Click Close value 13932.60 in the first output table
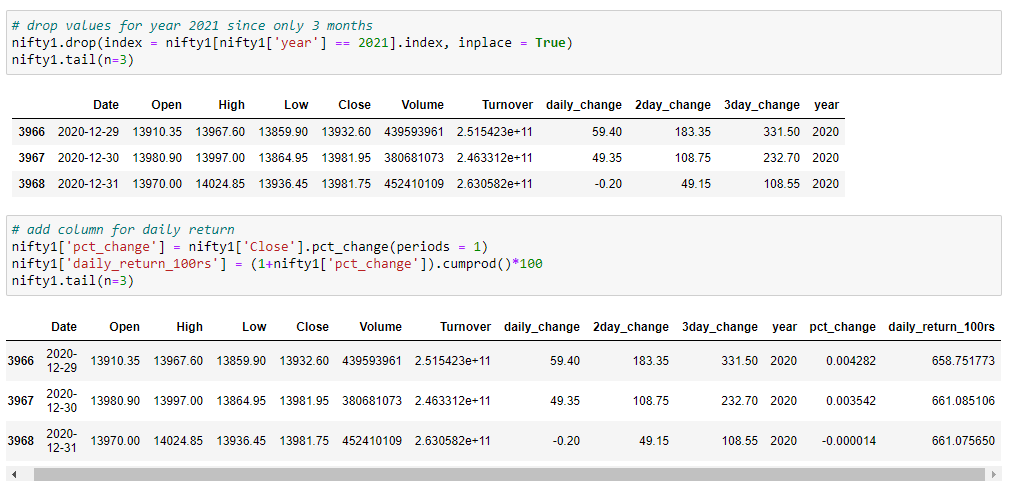The image size is (1014, 481). (346, 132)
